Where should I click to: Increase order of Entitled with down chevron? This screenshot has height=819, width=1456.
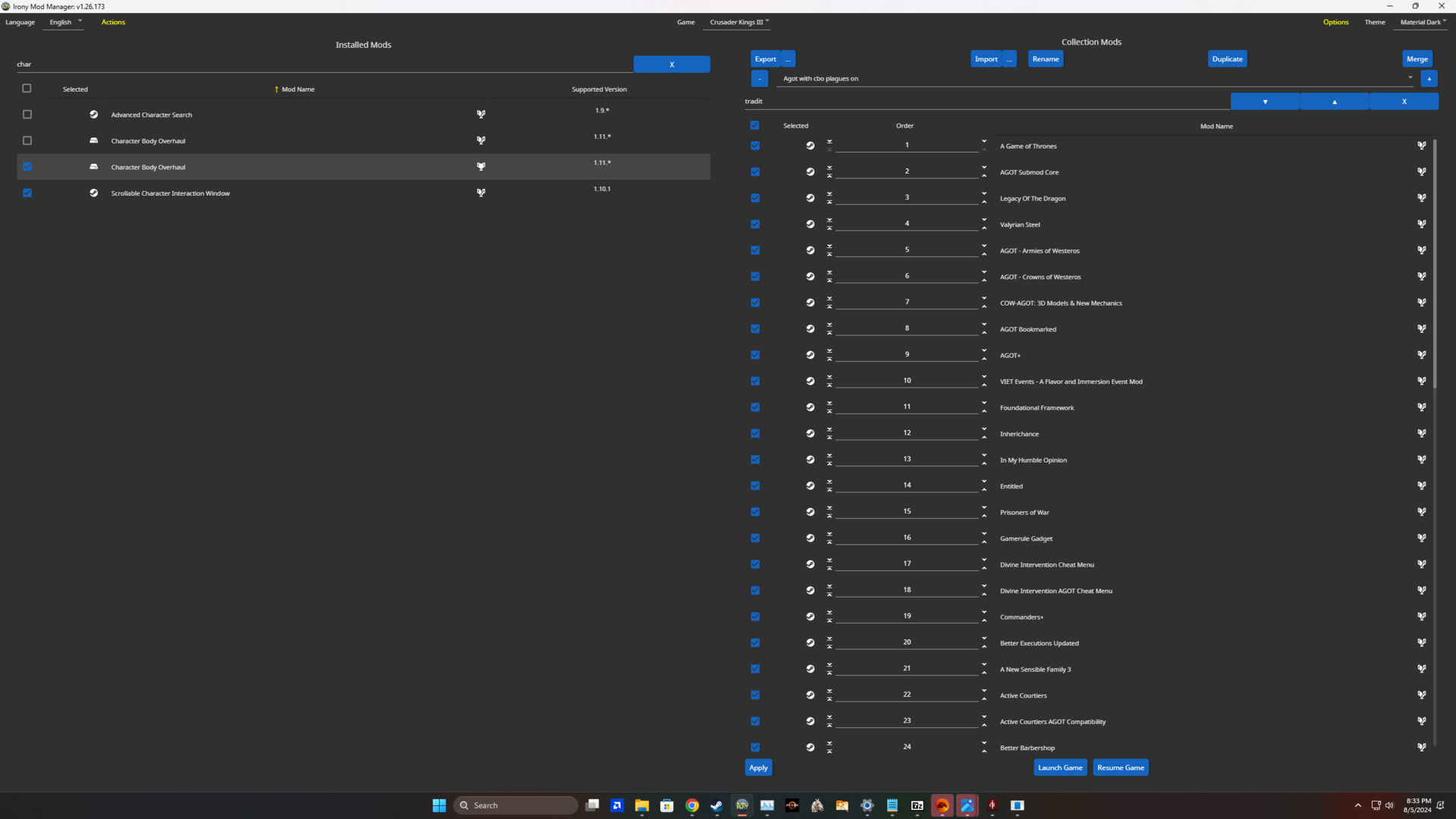click(984, 482)
